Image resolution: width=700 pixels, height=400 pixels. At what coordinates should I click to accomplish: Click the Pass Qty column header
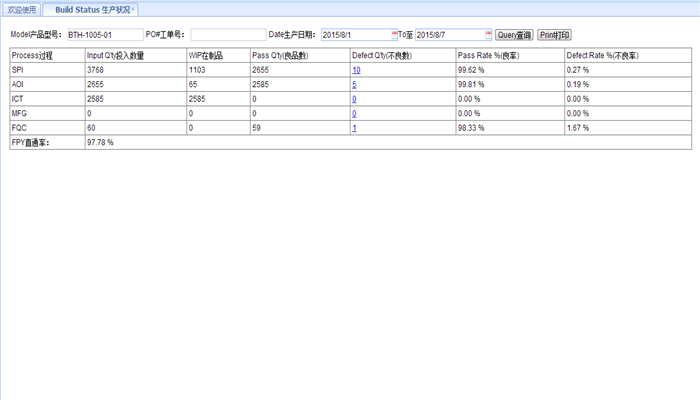coord(300,55)
